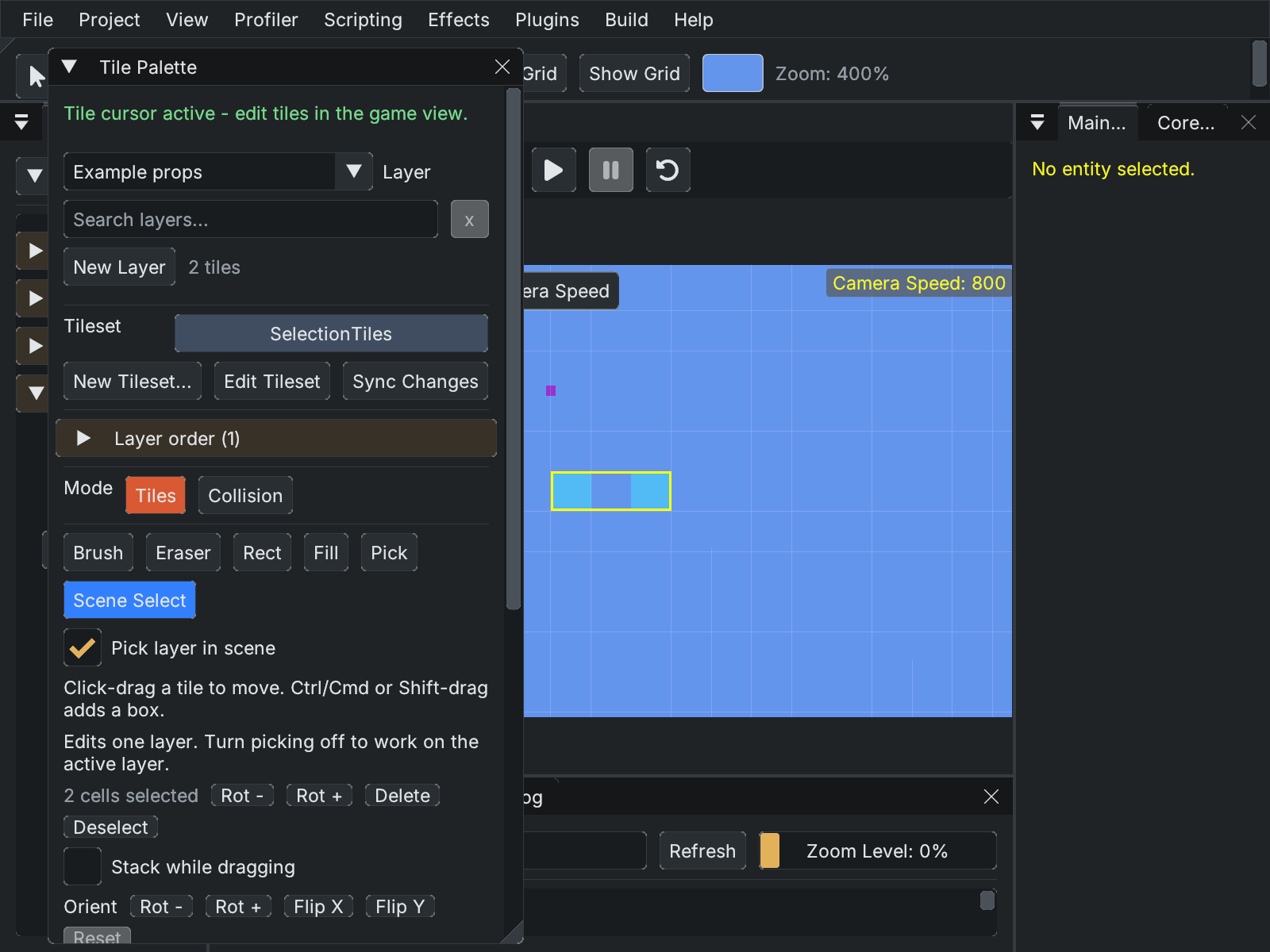This screenshot has height=952, width=1270.
Task: Select the Eraser tool
Action: click(183, 553)
